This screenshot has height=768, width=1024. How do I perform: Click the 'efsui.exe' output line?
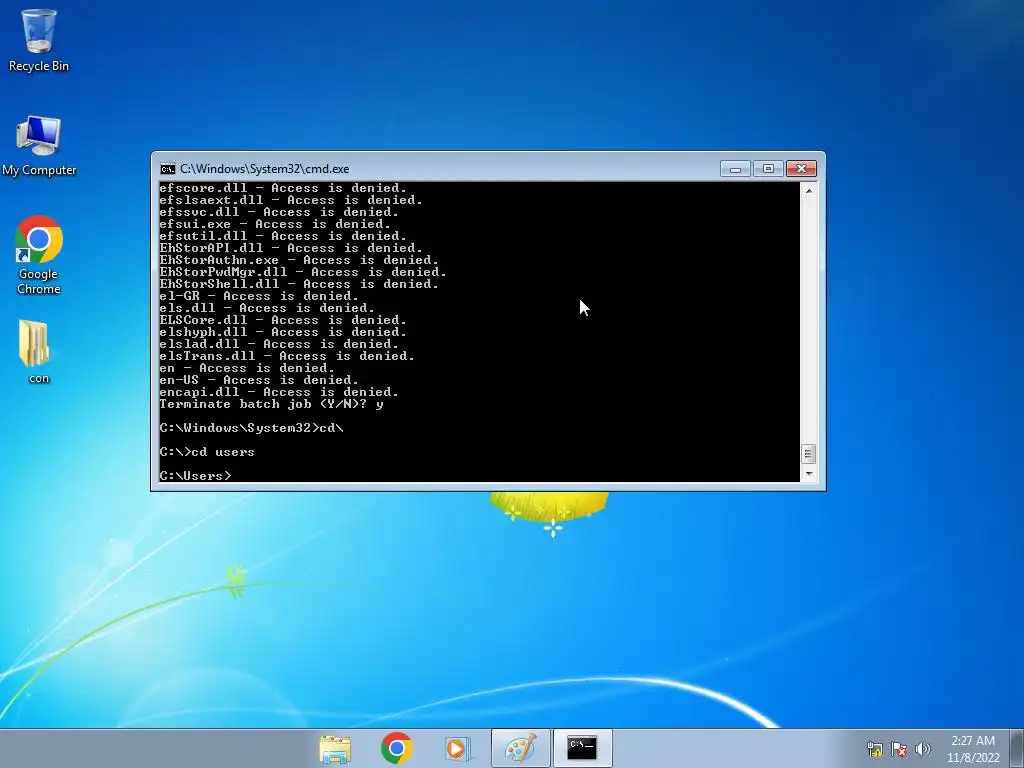pyautogui.click(x=275, y=224)
